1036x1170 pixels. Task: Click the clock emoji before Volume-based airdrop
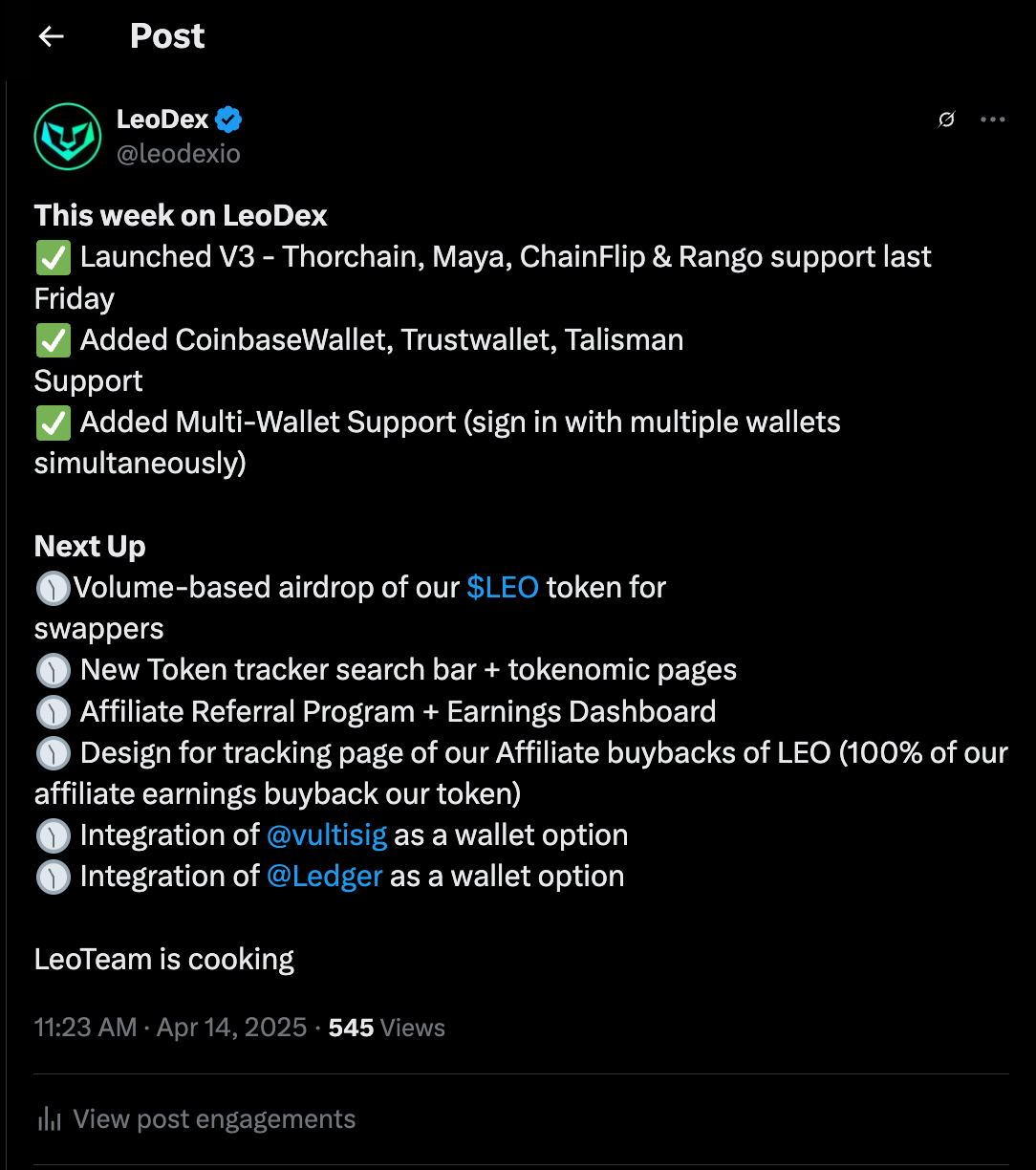point(53,588)
